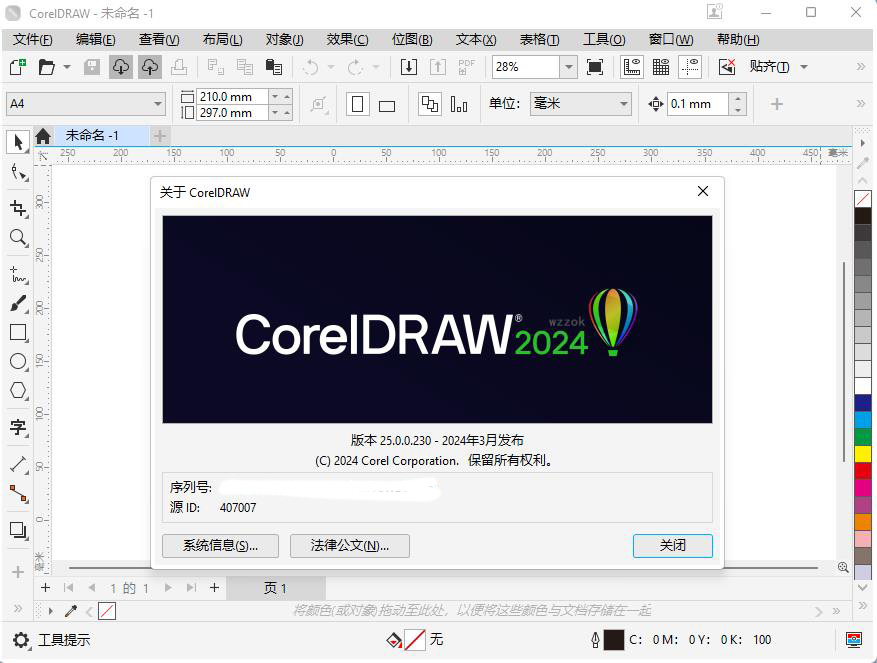Select the Polygon tool
This screenshot has width=877, height=663.
pos(18,391)
